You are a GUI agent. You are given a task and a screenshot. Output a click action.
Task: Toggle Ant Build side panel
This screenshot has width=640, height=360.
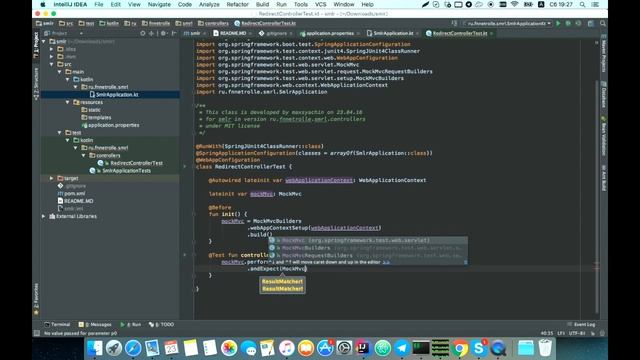pos(603,178)
